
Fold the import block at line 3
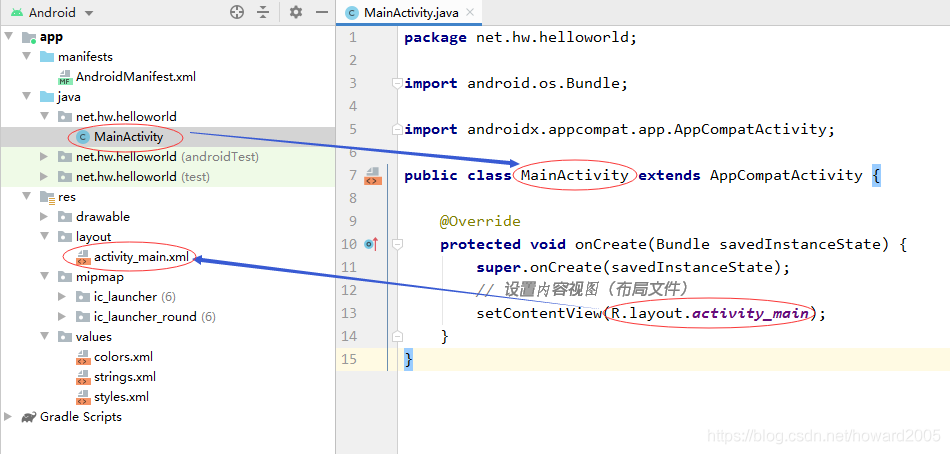pos(397,83)
